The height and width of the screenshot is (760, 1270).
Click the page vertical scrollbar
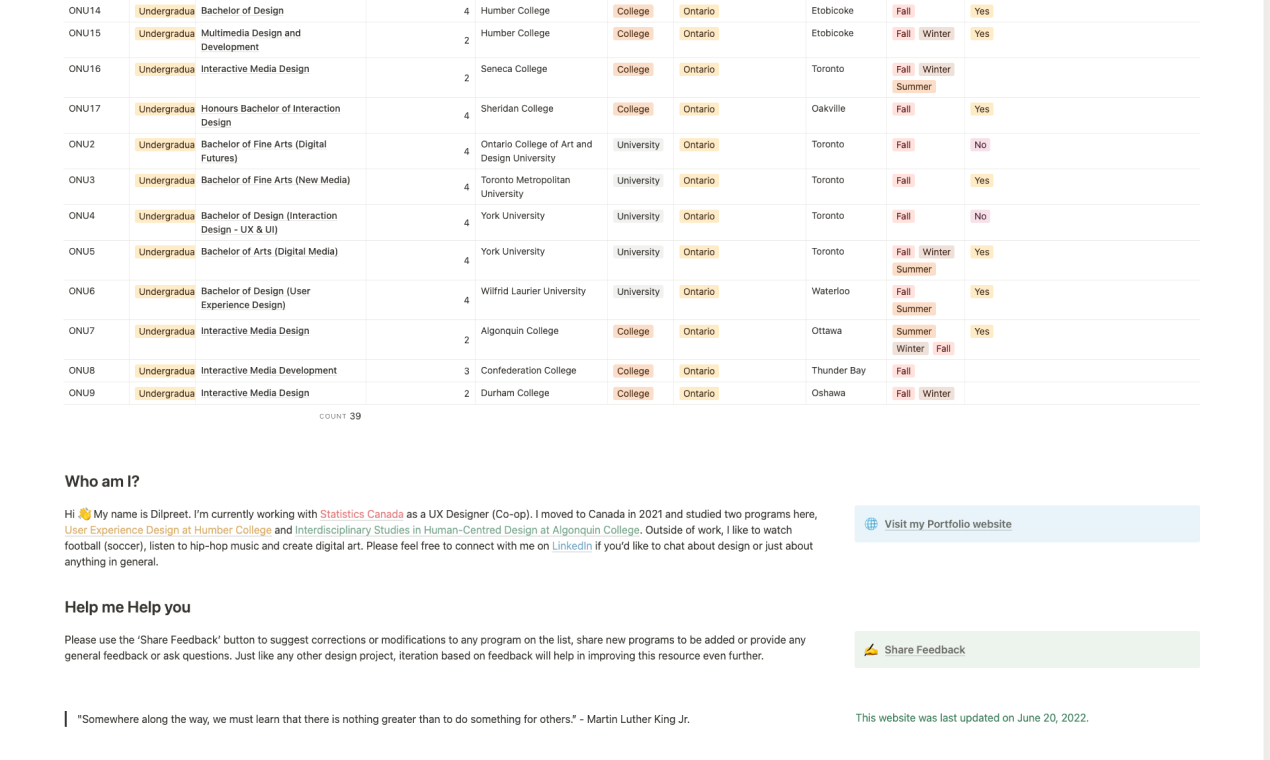(1267, 380)
